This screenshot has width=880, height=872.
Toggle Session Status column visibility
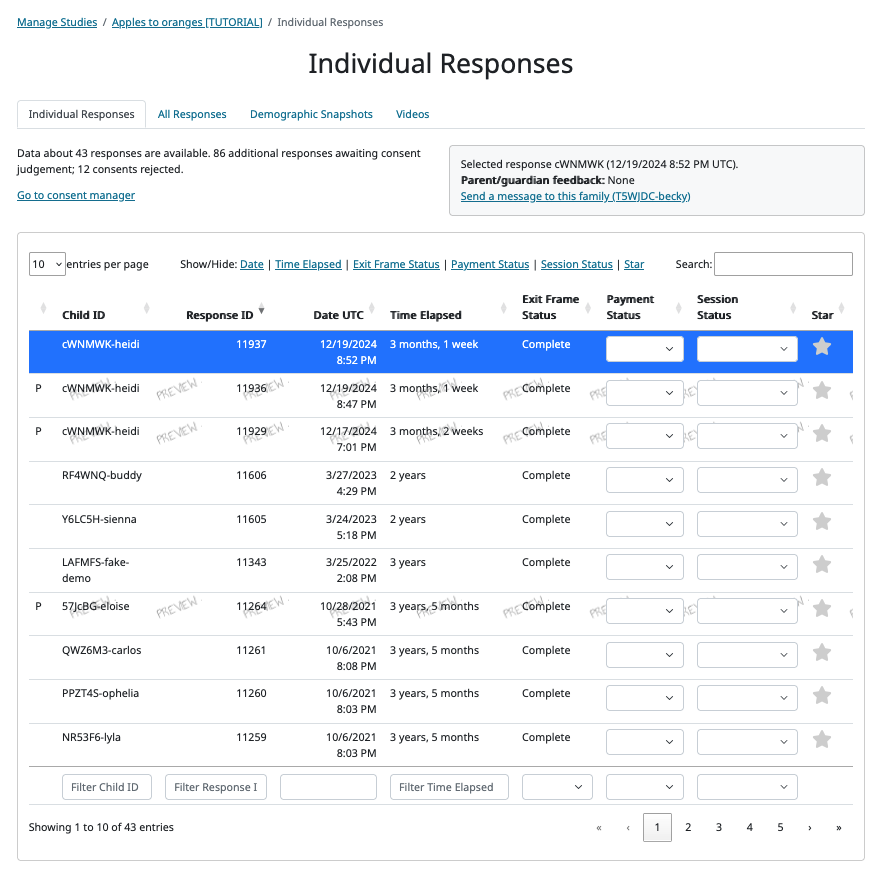pos(576,264)
